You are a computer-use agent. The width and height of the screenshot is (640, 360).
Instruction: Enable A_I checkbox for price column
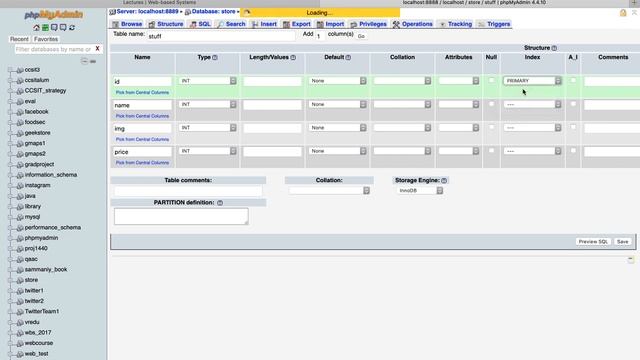click(573, 151)
